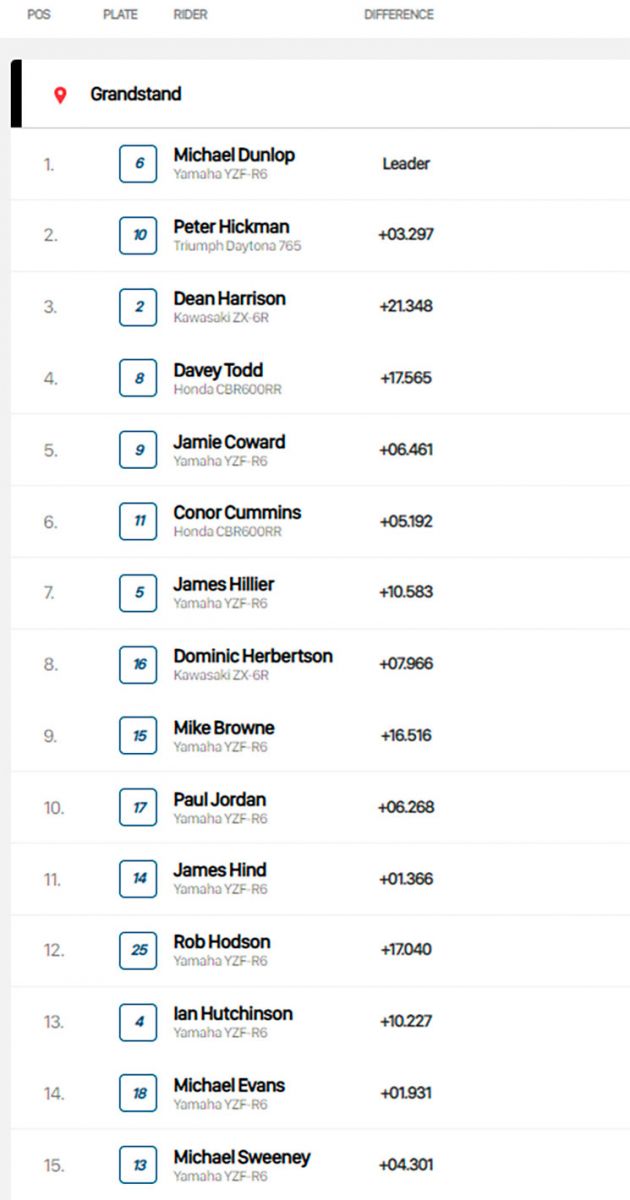Viewport: 630px width, 1200px height.
Task: Open Michael Dunlop rider name
Action: tap(234, 155)
